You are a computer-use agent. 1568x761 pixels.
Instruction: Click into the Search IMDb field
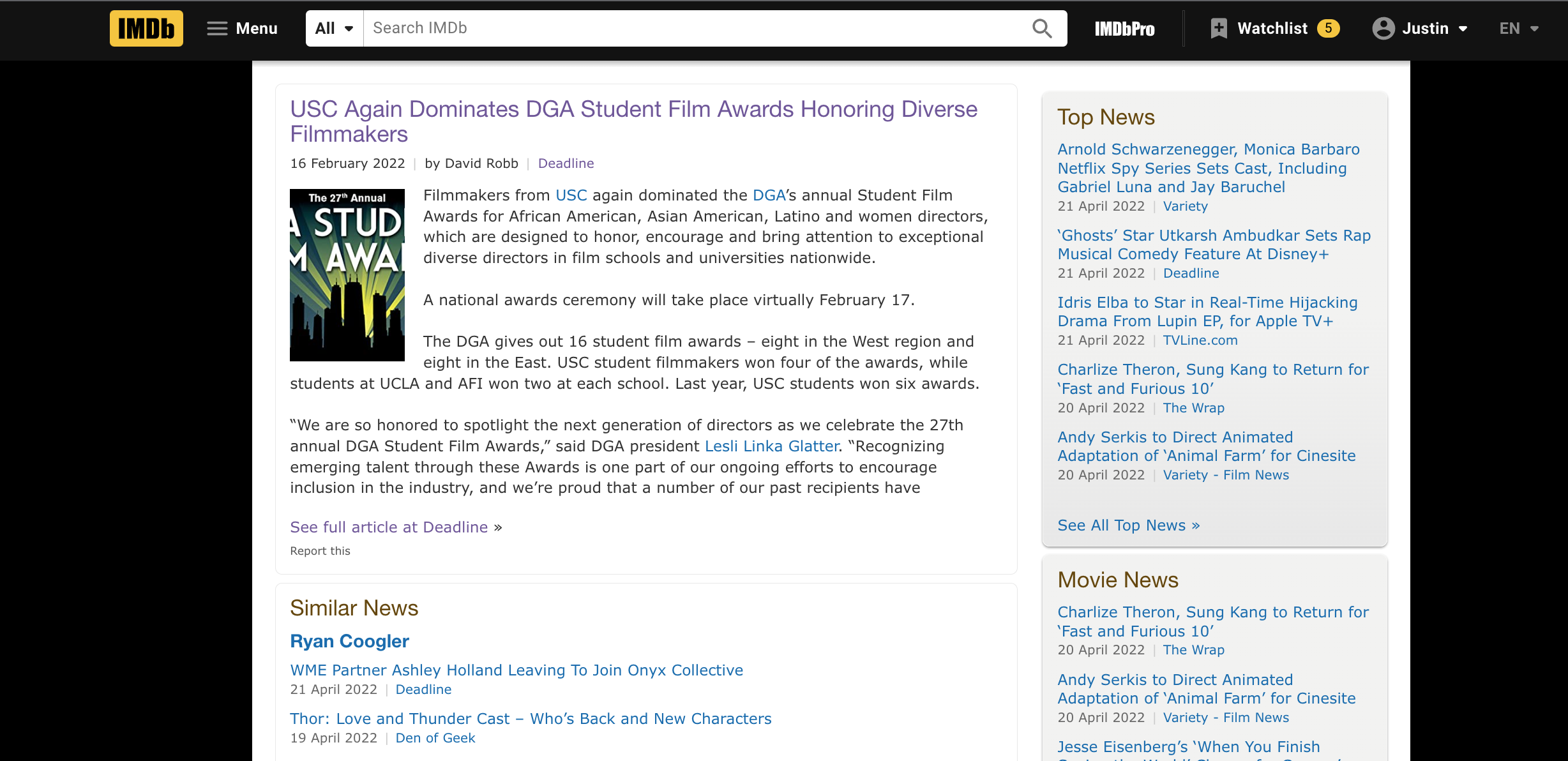[x=696, y=28]
